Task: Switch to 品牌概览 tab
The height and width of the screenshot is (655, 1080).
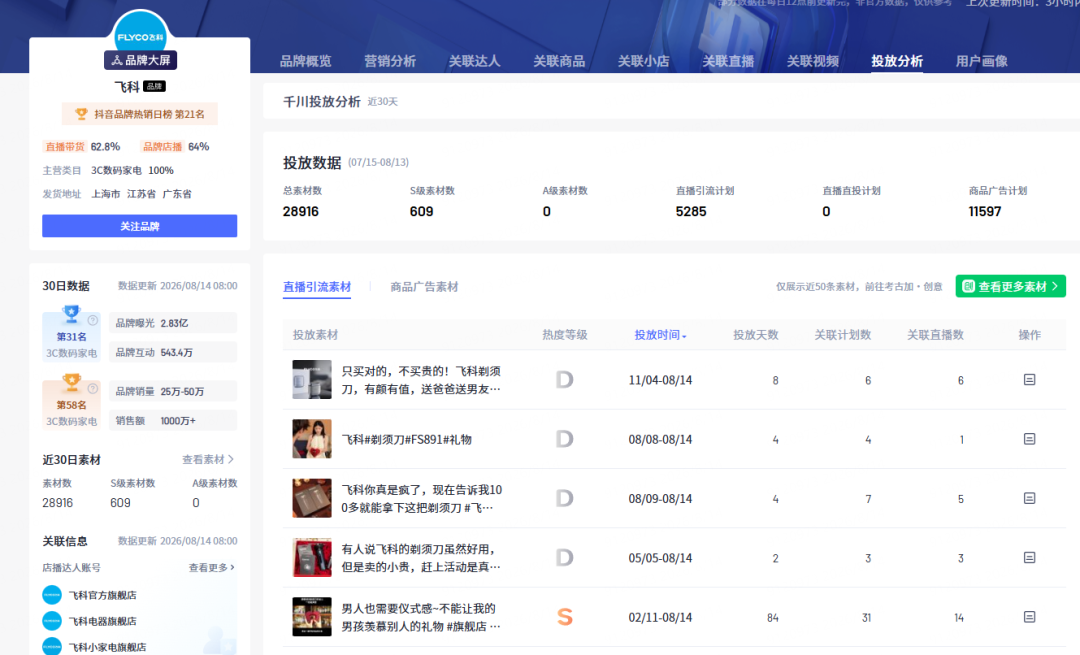Action: coord(305,61)
